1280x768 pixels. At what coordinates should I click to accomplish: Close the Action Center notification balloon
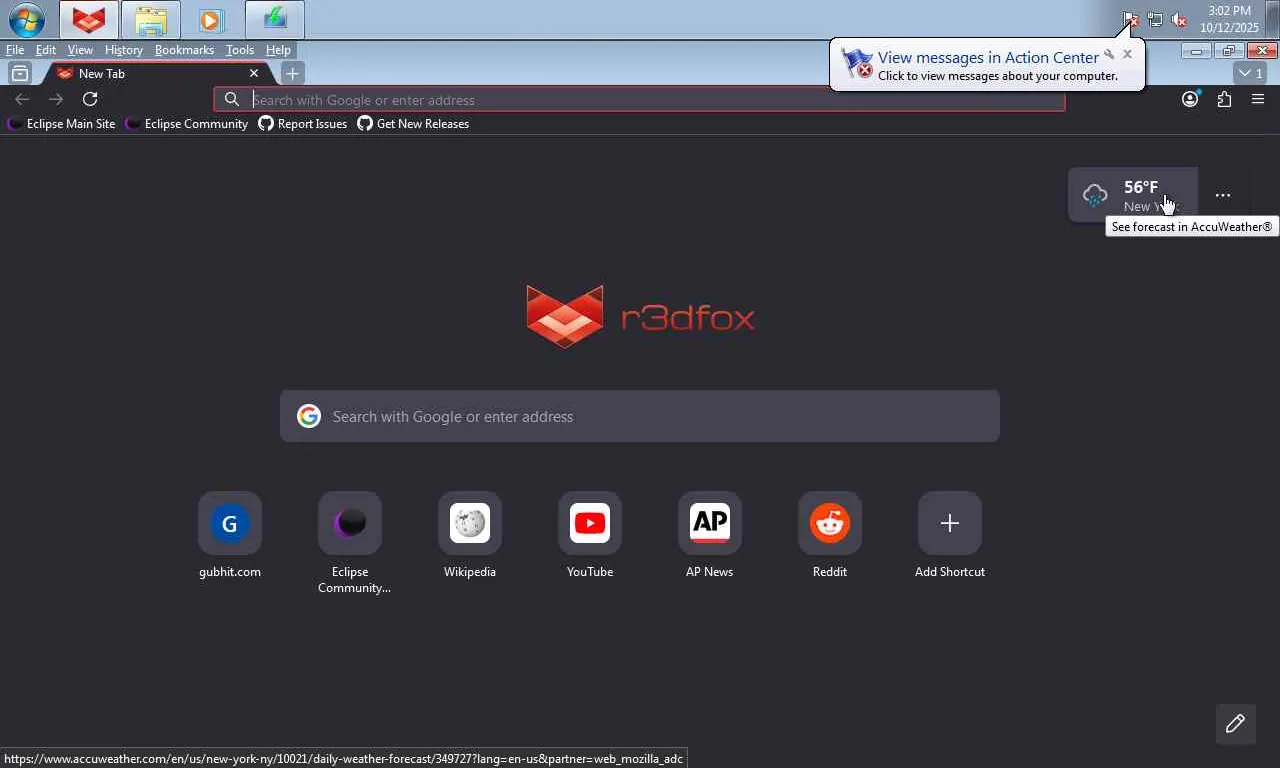click(1127, 54)
